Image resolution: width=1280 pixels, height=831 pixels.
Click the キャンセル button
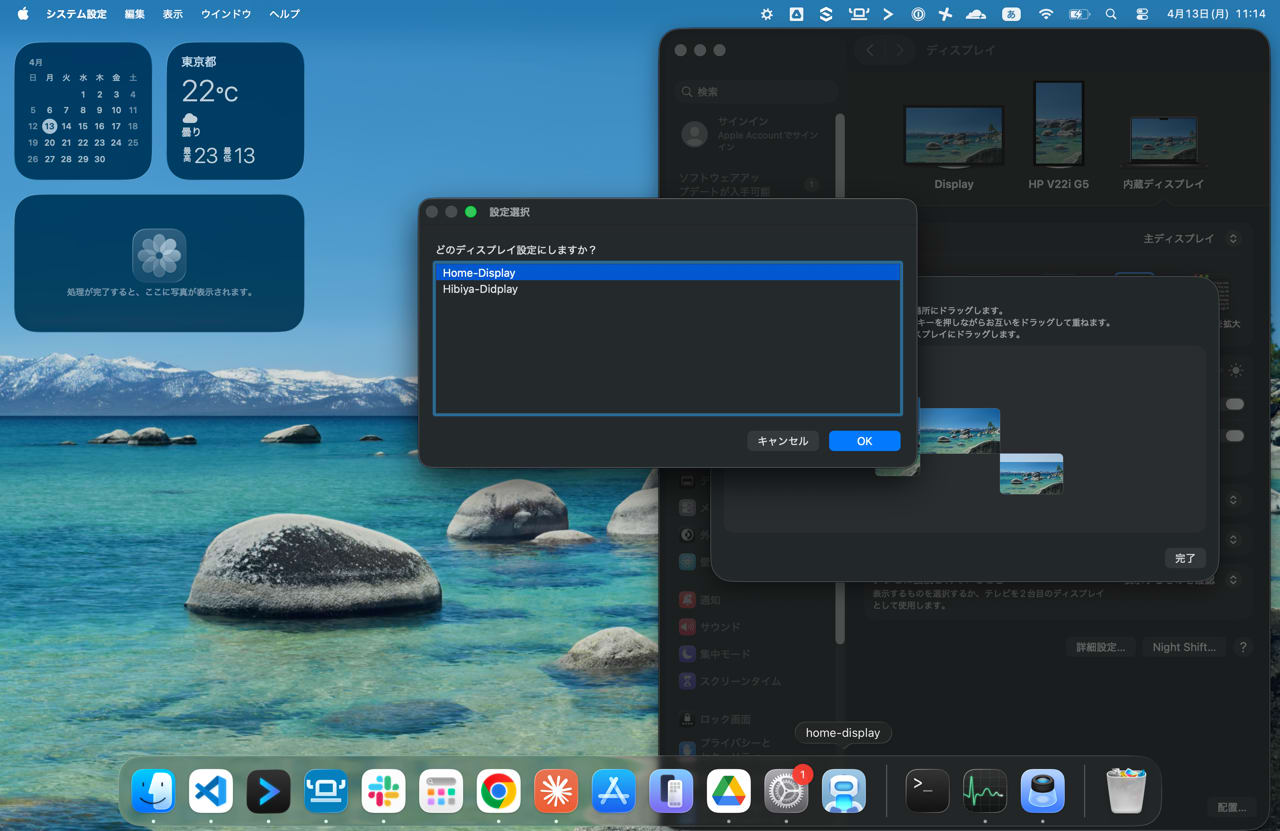pos(783,441)
